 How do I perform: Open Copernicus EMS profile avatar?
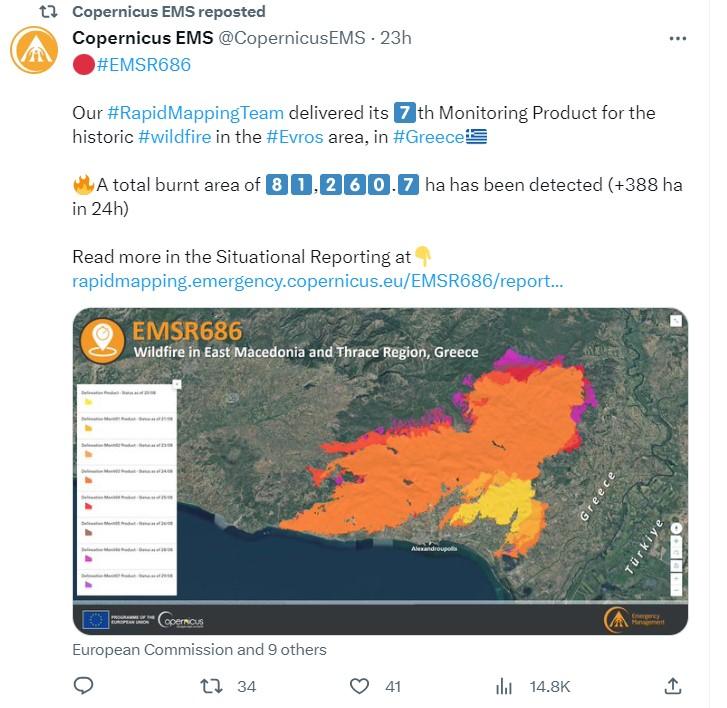[34, 50]
